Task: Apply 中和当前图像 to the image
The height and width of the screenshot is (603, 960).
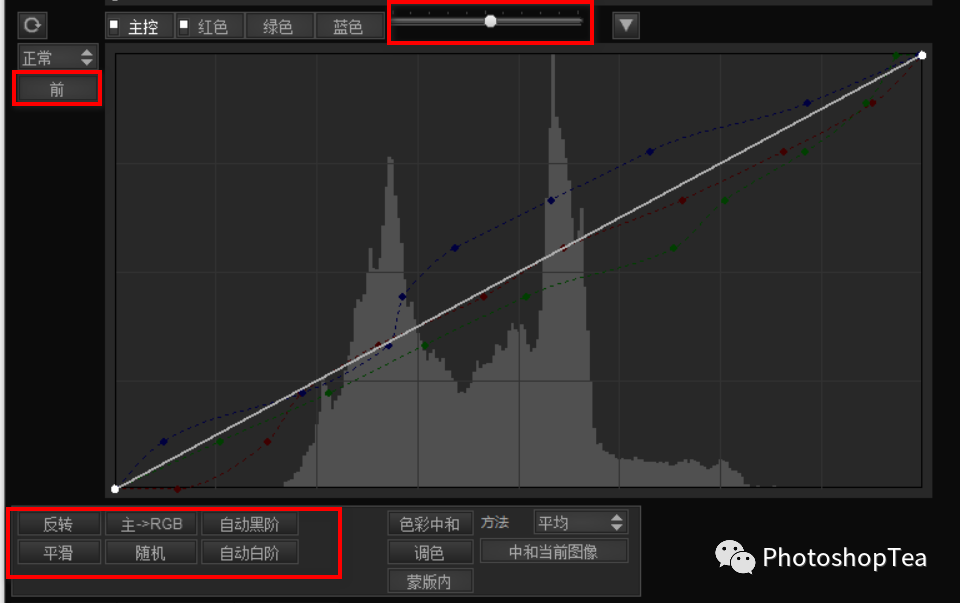Action: (555, 550)
